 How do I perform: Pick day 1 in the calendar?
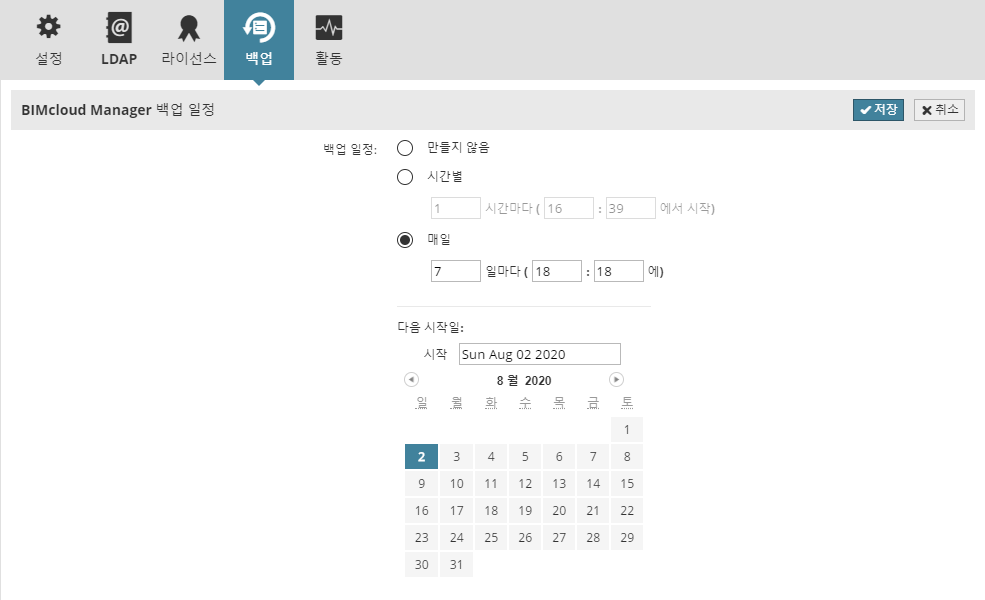coord(627,430)
